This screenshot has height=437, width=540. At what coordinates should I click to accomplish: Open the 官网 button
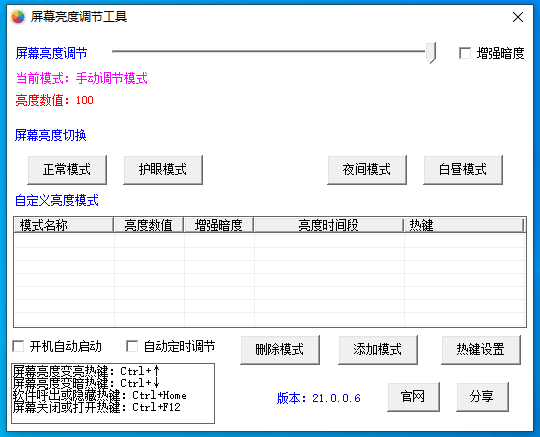pos(413,397)
